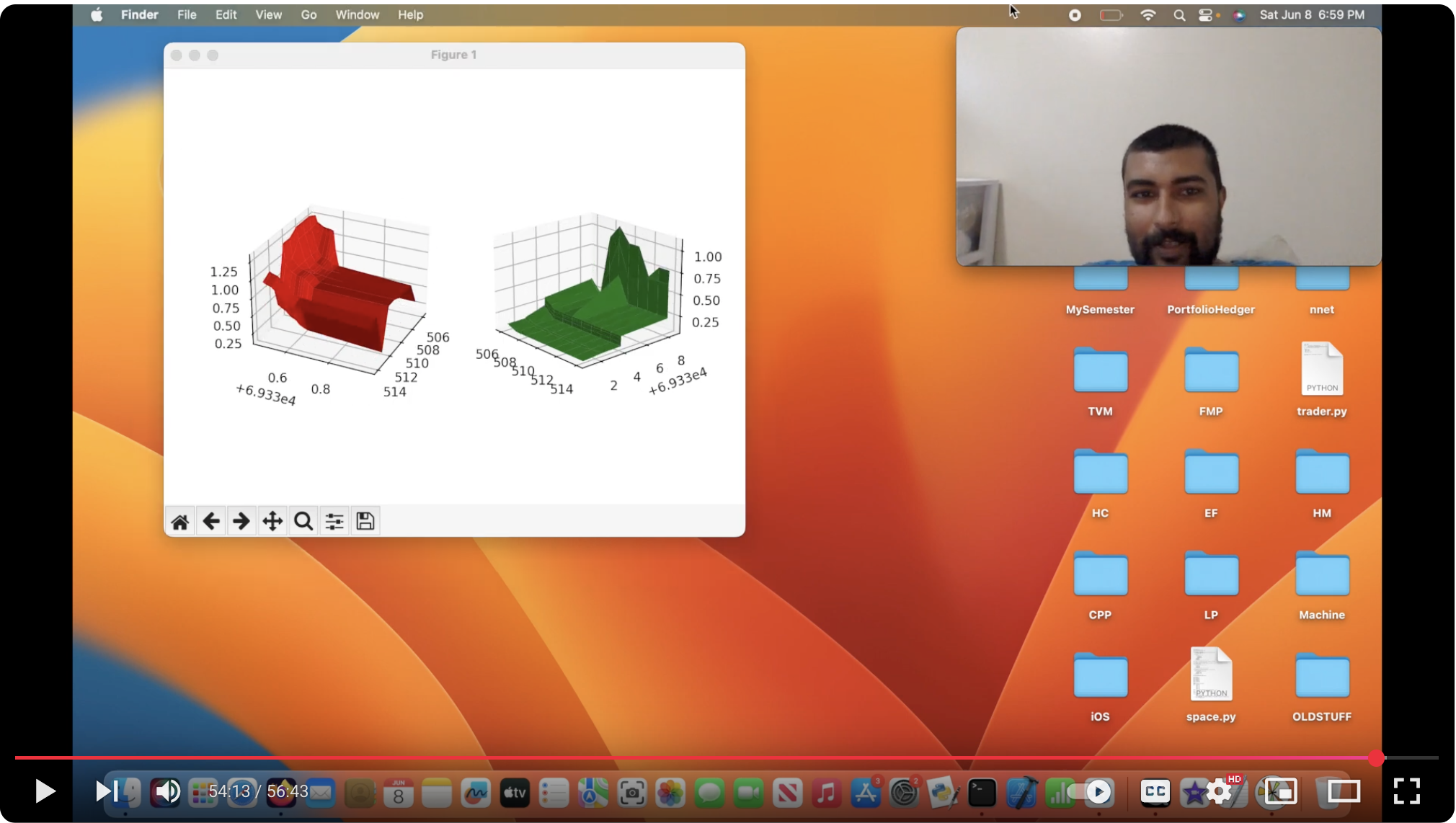Click the screen recording indicator in menu bar
This screenshot has width=1456, height=823.
point(1075,14)
